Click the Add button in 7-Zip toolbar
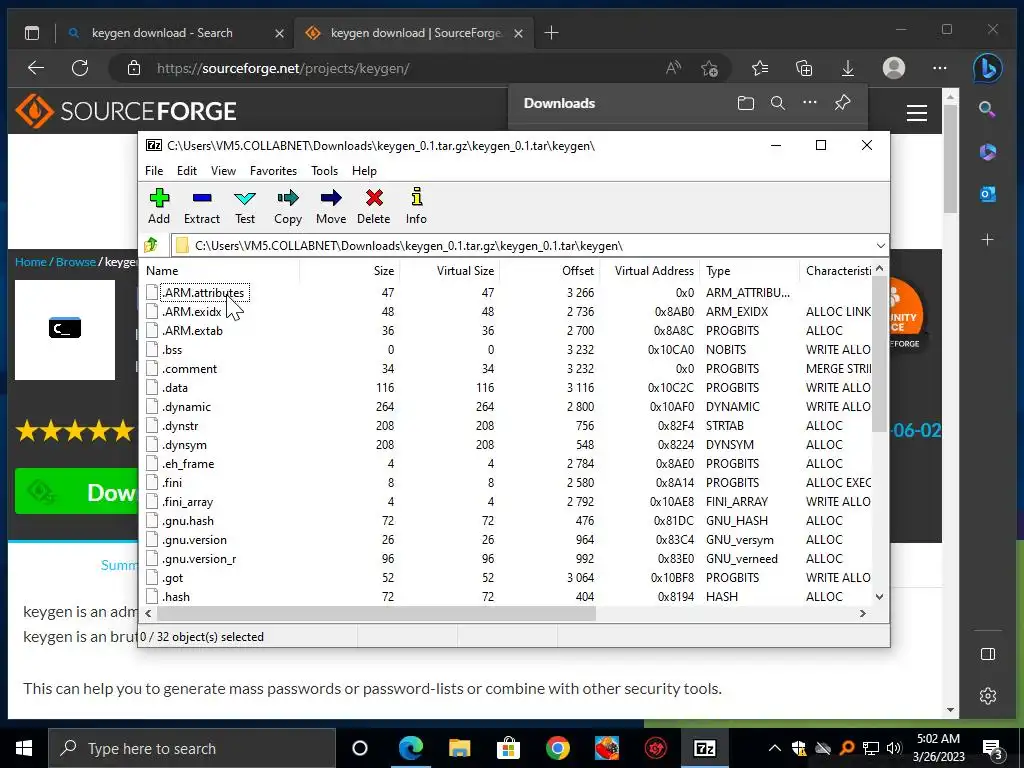Viewport: 1024px width, 768px height. pyautogui.click(x=159, y=206)
